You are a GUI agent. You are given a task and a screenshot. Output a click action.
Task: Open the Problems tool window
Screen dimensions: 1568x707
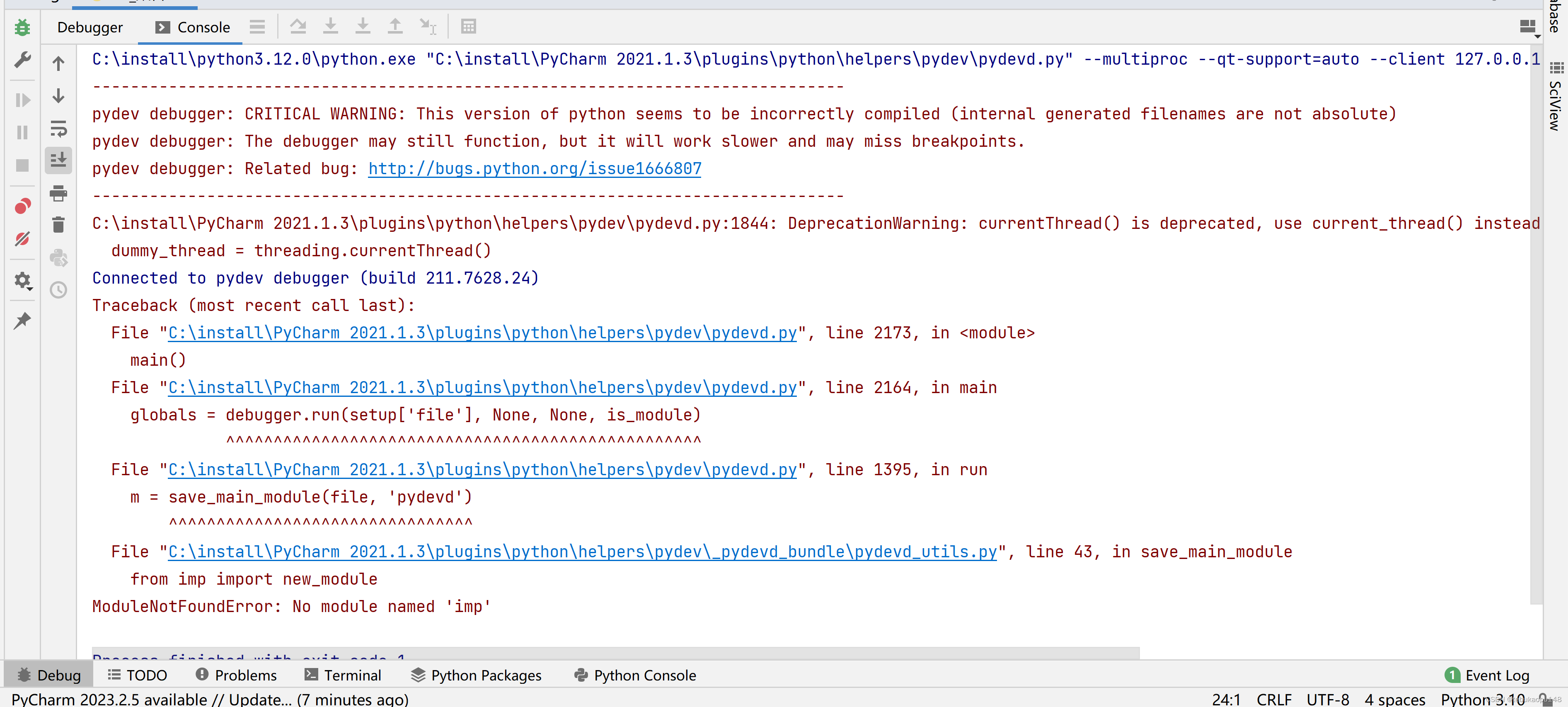click(236, 675)
